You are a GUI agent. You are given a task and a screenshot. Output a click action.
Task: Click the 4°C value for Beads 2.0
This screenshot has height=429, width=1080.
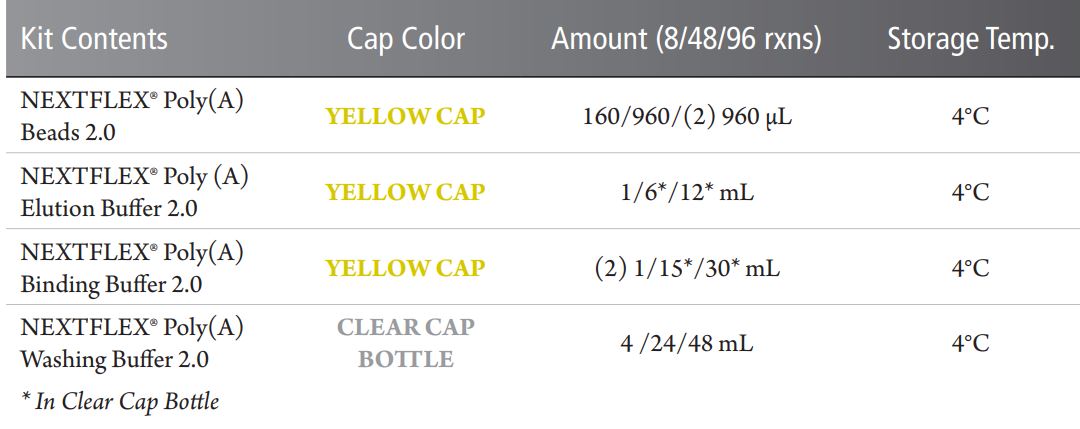tap(970, 116)
